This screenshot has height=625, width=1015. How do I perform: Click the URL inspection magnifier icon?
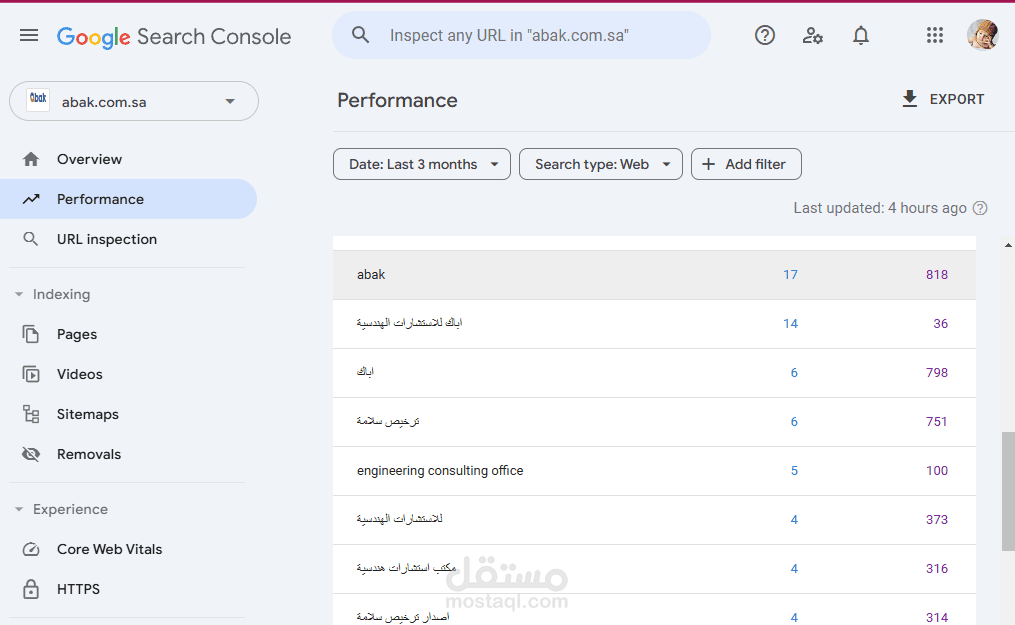coord(30,239)
